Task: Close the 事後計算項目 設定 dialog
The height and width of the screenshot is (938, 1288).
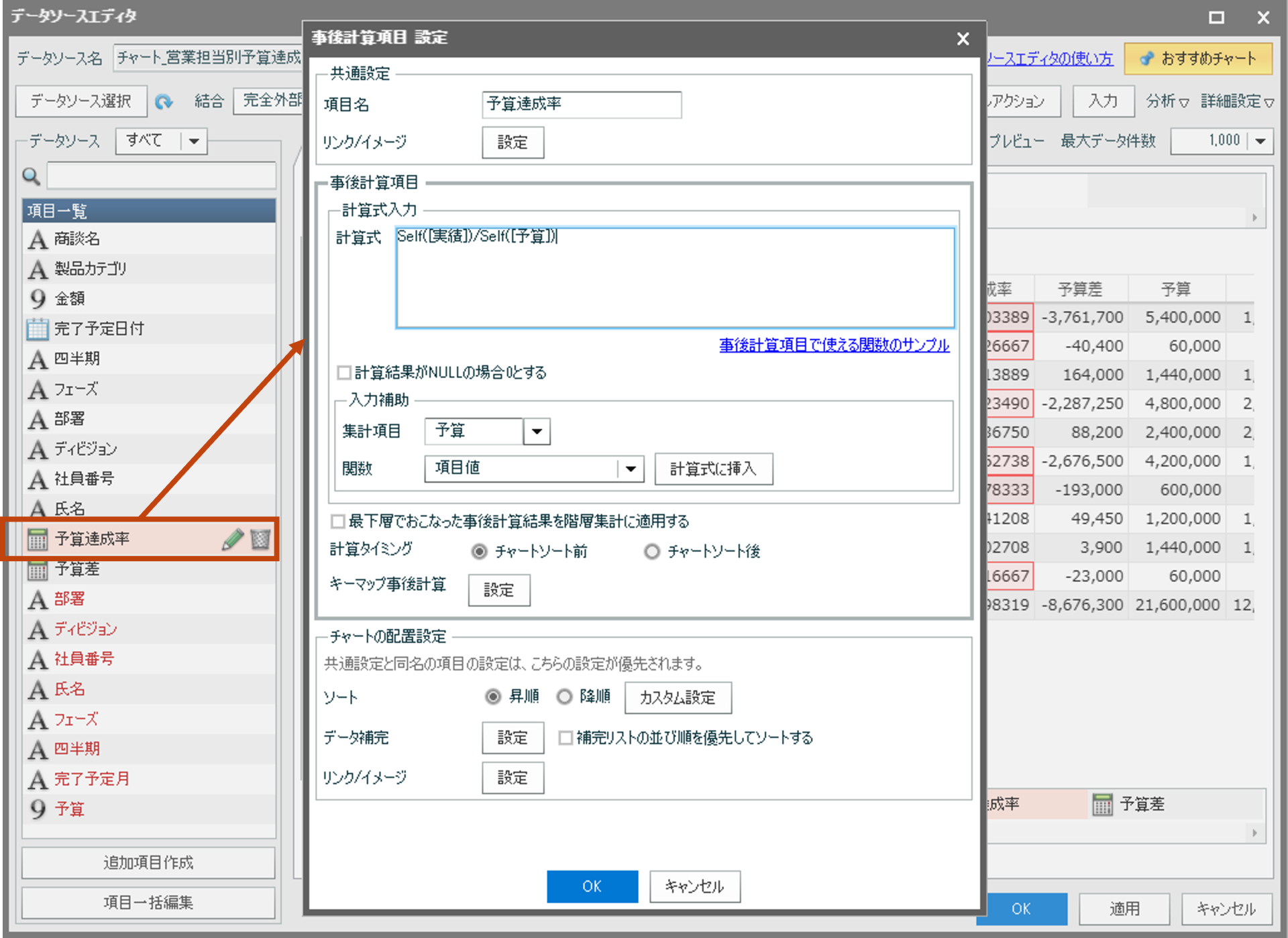Action: (x=963, y=39)
